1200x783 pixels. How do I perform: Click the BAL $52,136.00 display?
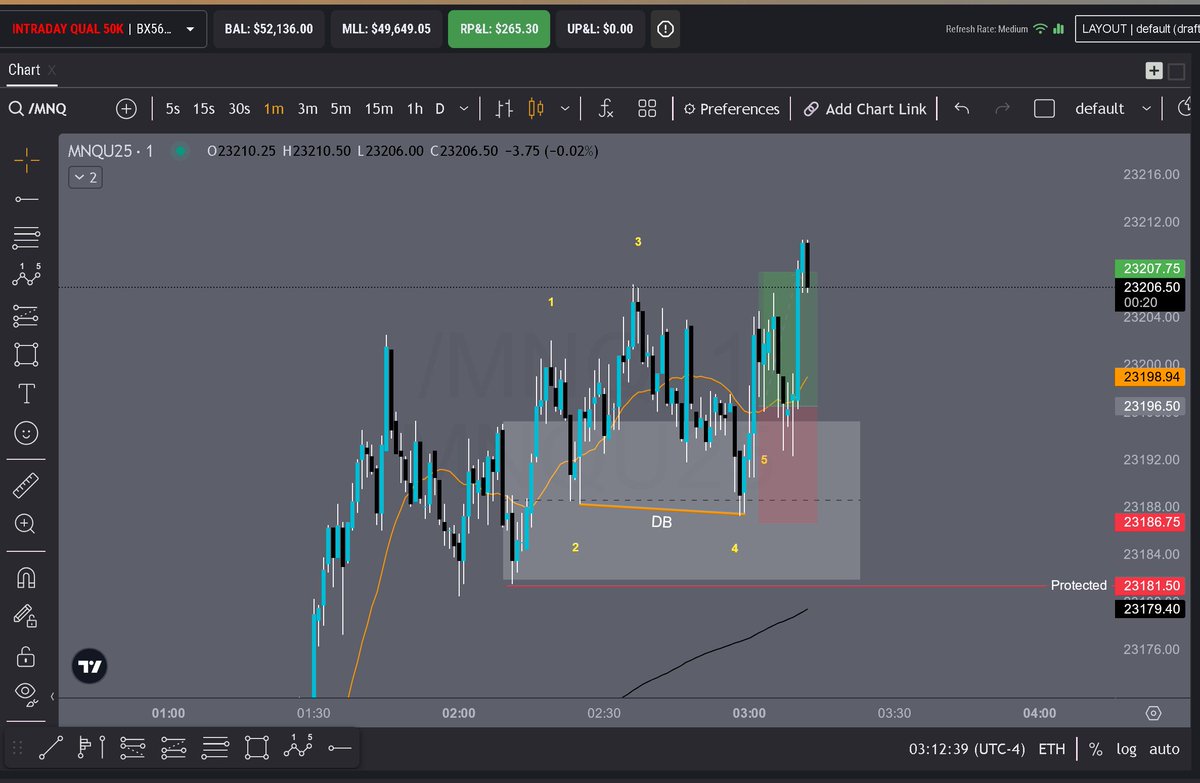click(267, 29)
